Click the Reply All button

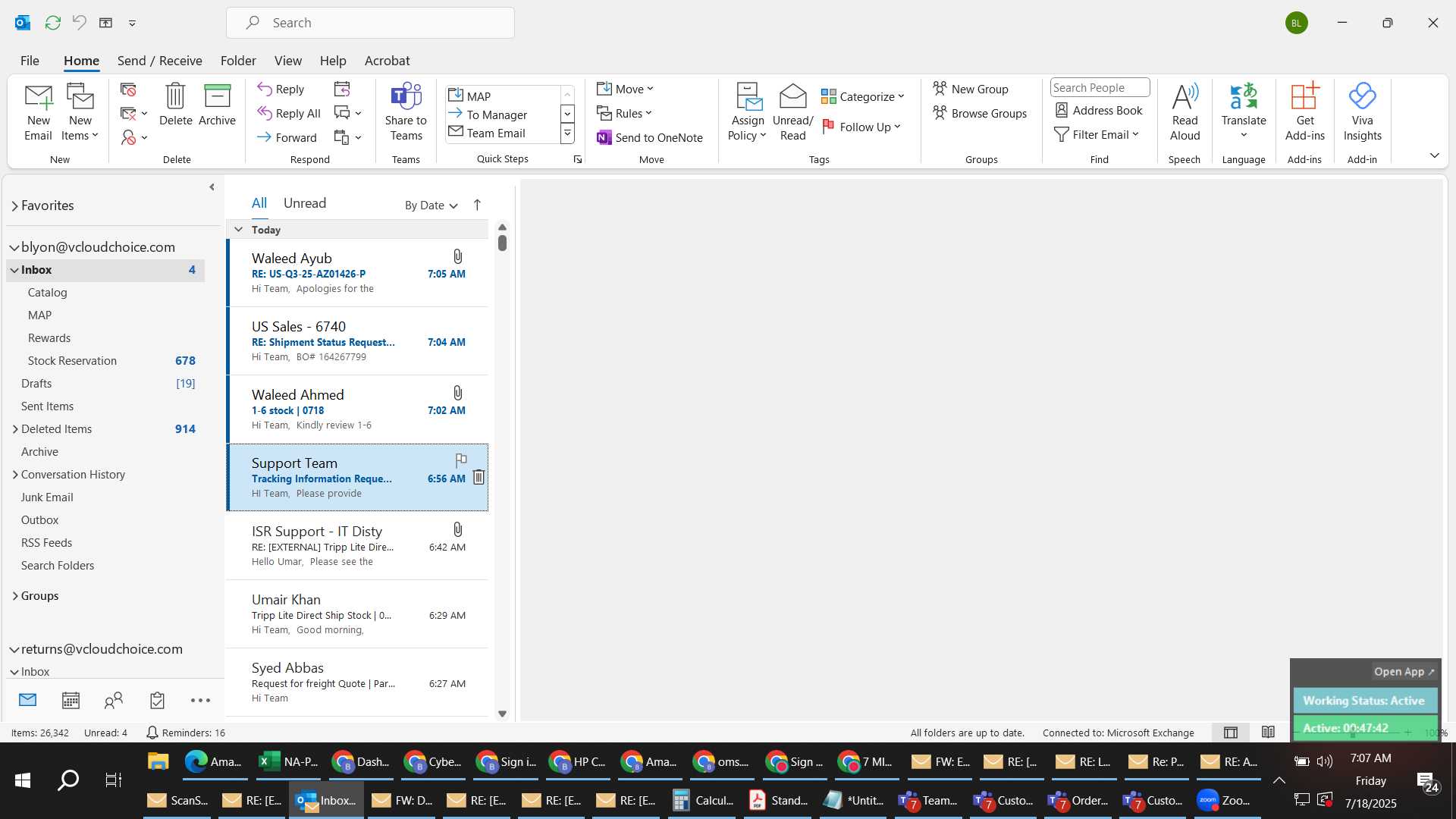pos(289,113)
